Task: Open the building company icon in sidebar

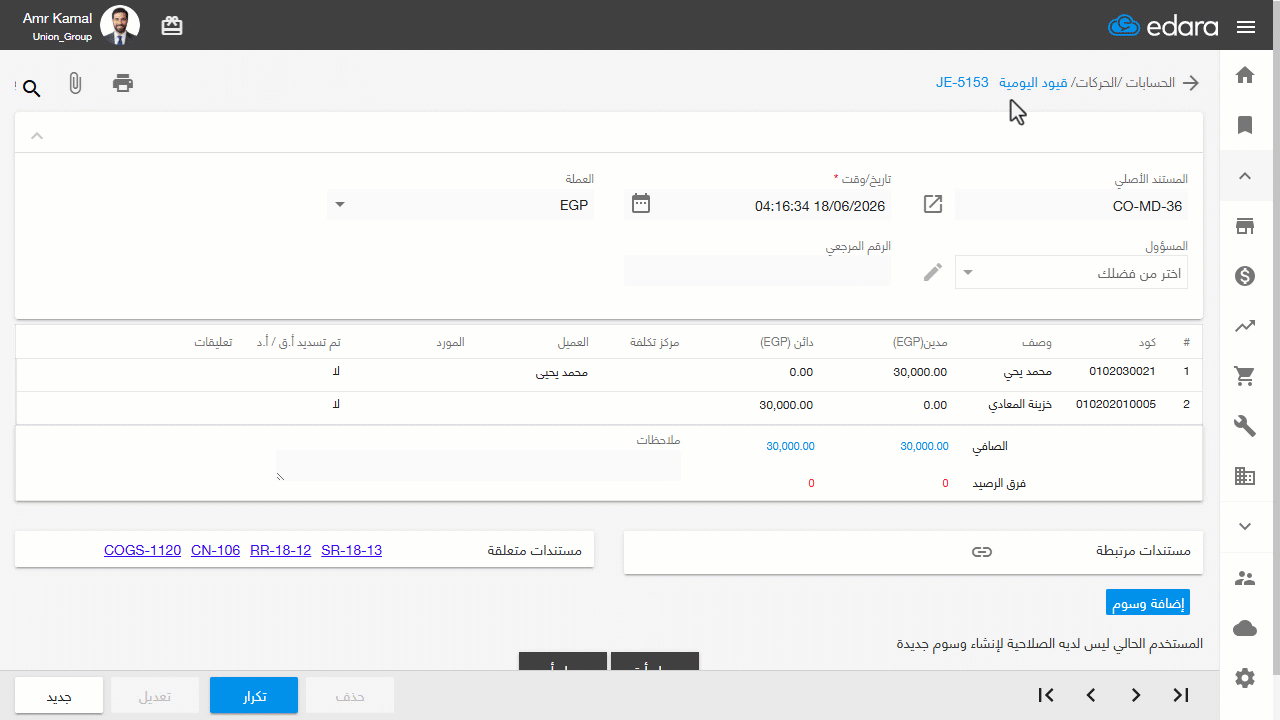Action: [1245, 476]
